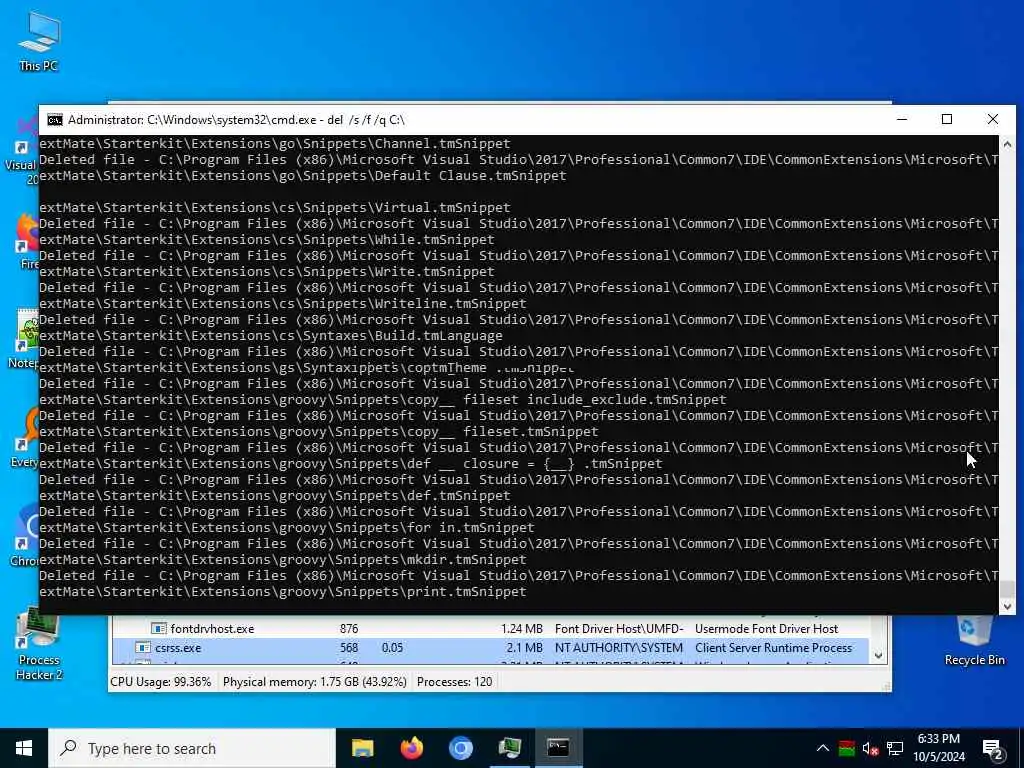Minimize the cmd.exe window
1024x768 pixels.
click(902, 120)
